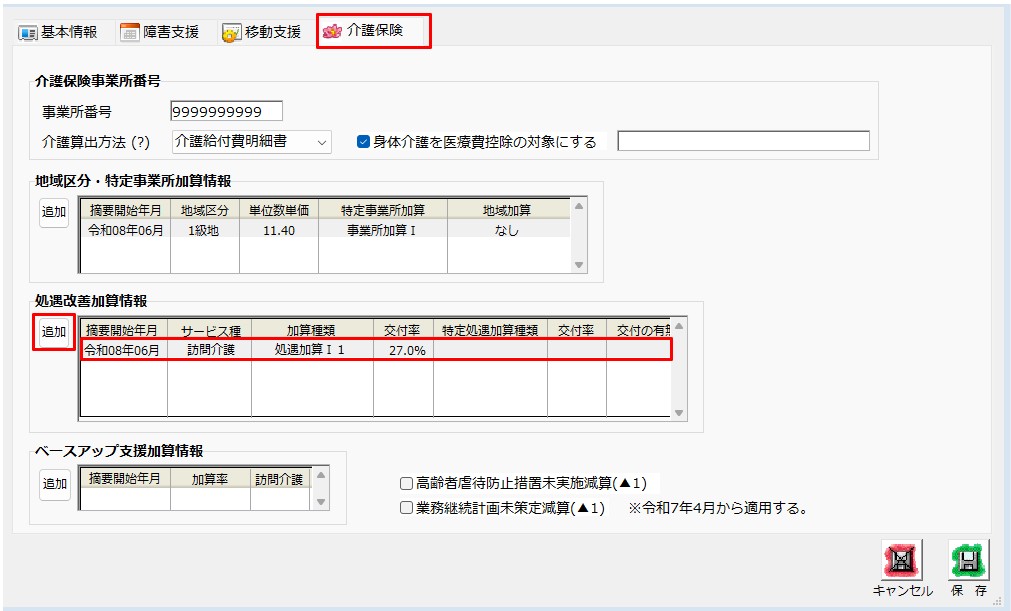
Task: Enable 業務継続計画未策定減算 checkbox
Action: pyautogui.click(x=406, y=508)
